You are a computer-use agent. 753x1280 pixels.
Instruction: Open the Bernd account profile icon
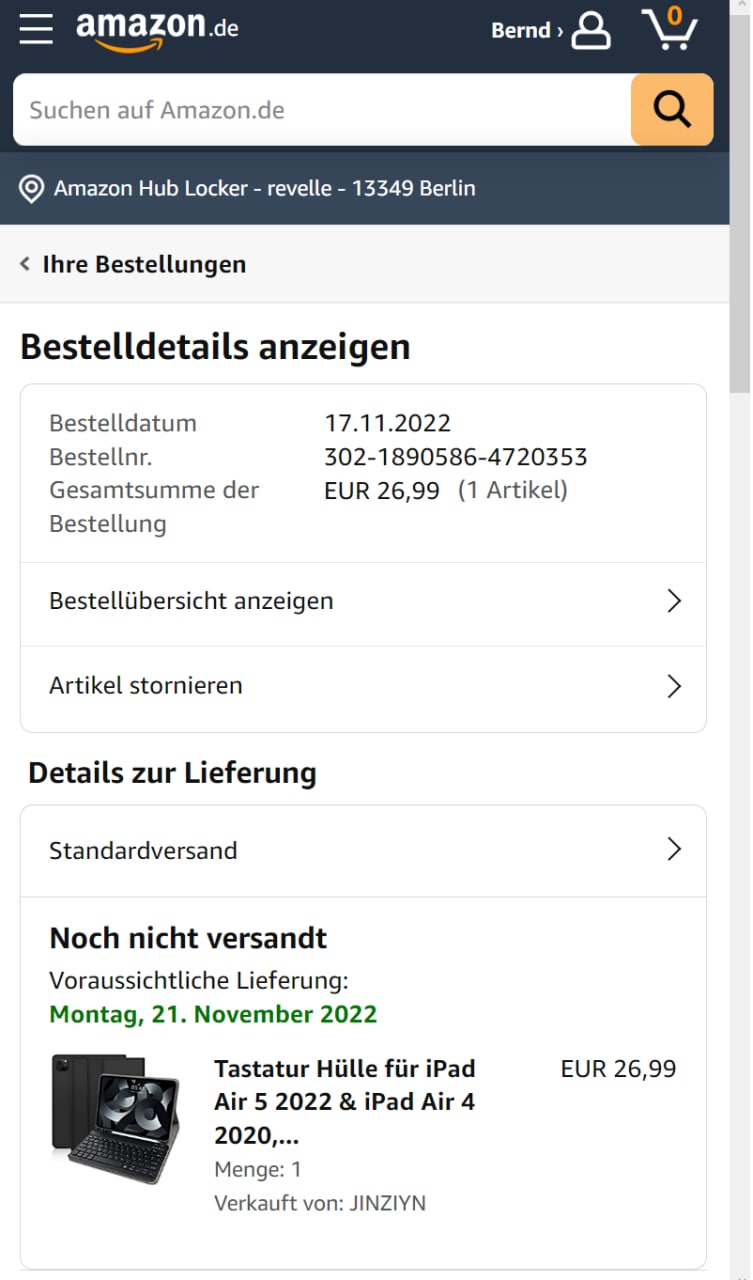590,30
